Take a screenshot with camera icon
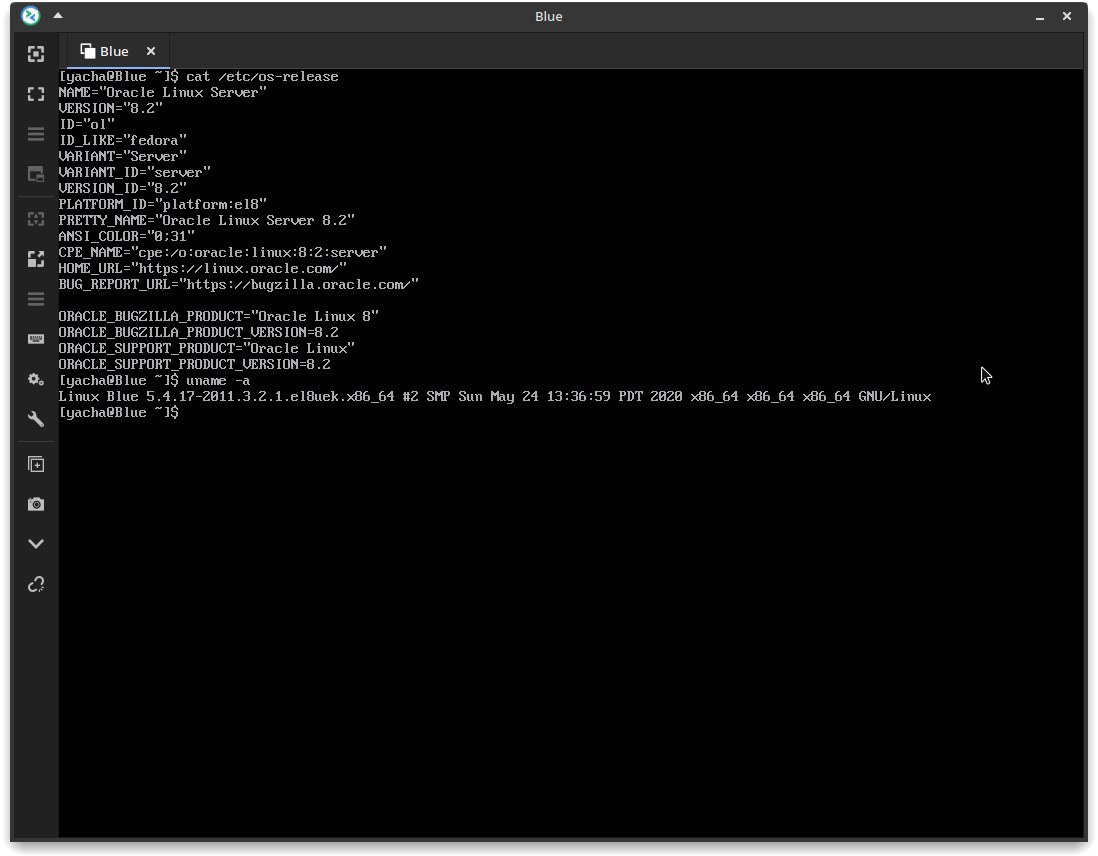1098x856 pixels. [36, 504]
